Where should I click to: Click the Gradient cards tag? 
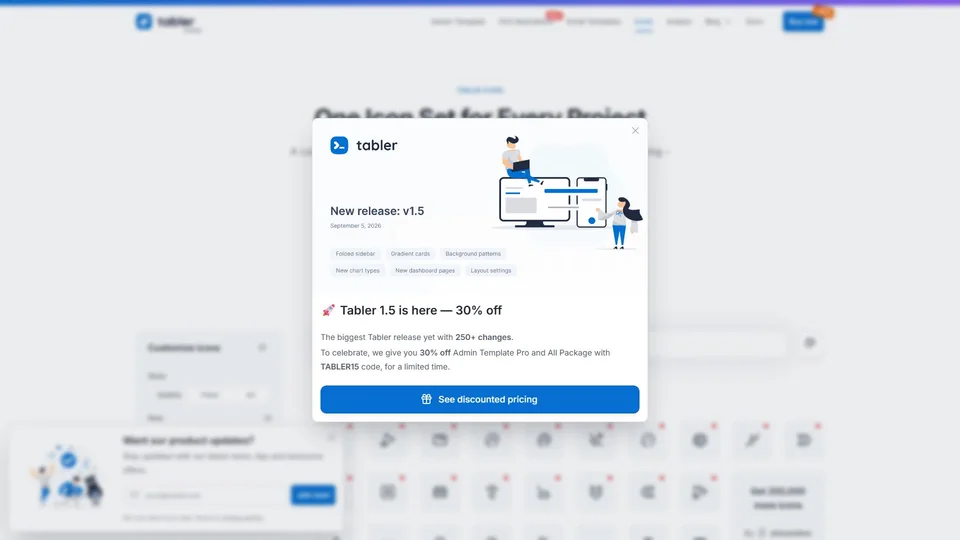pos(410,253)
